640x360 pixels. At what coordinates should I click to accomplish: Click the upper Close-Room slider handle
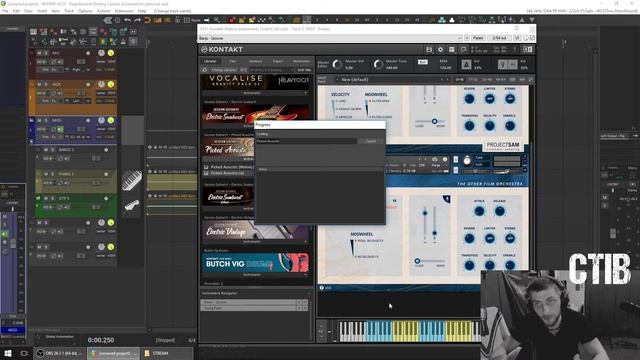(434, 121)
